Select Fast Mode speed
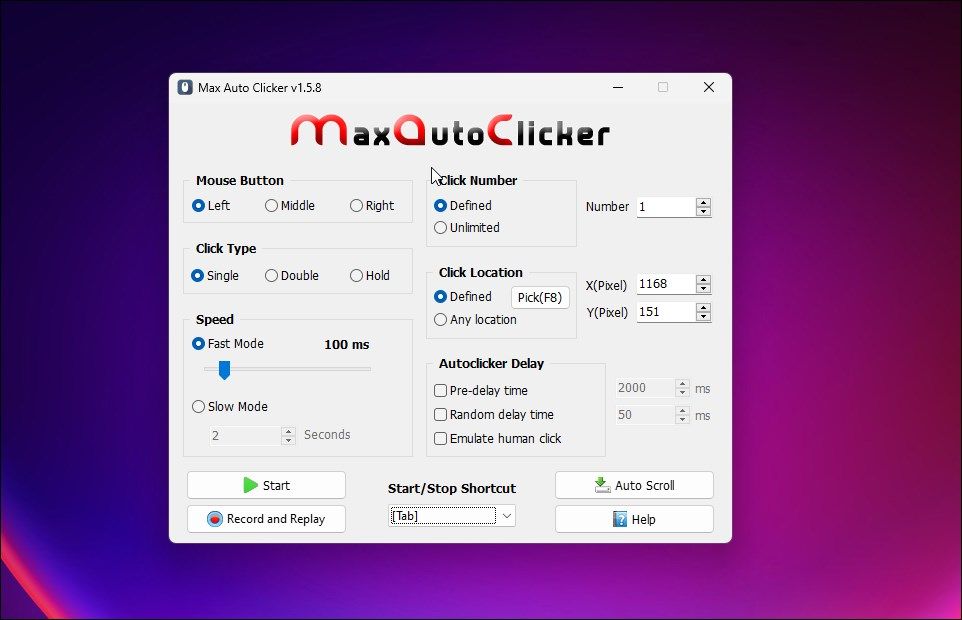 pyautogui.click(x=228, y=343)
